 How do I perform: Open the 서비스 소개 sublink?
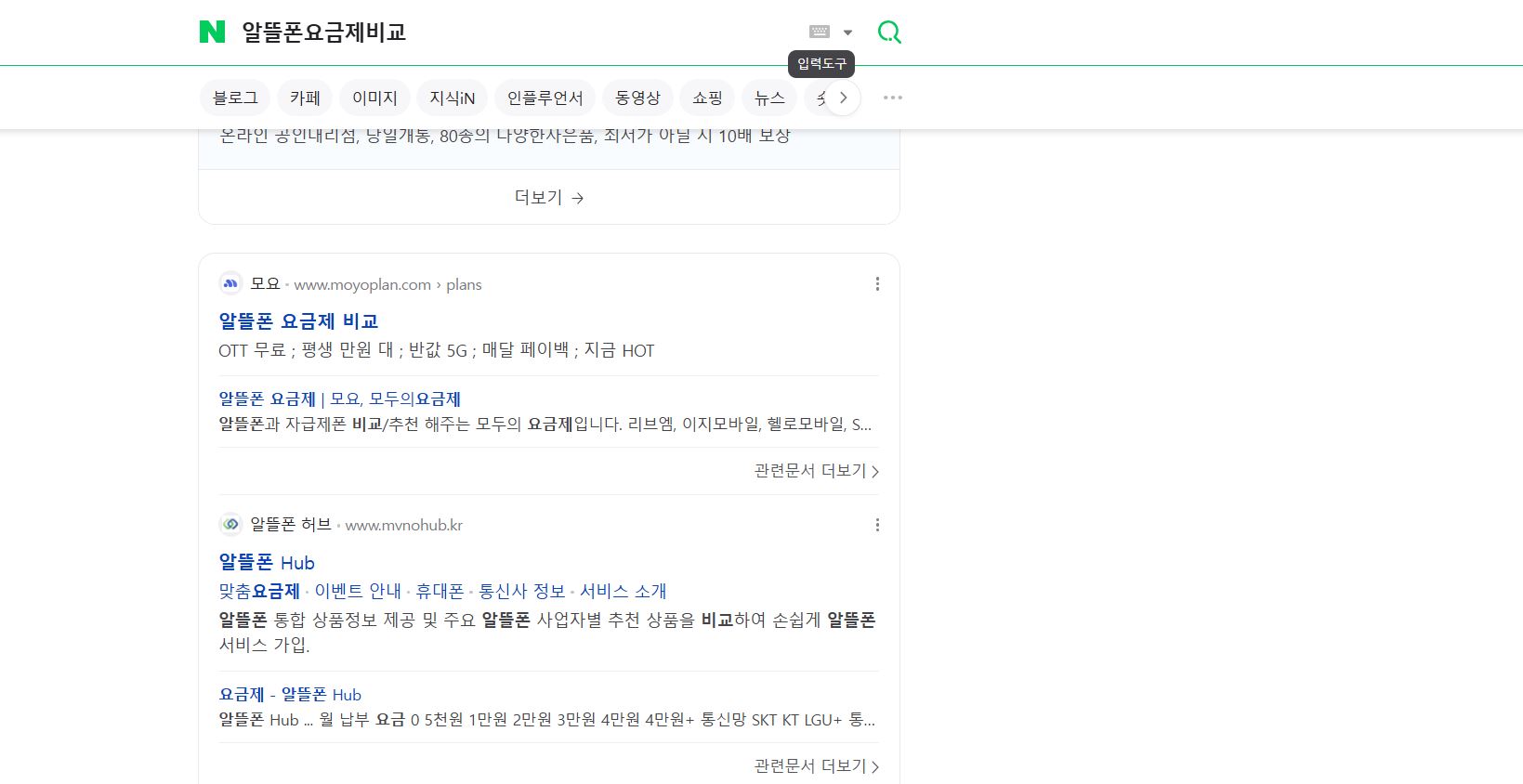624,591
